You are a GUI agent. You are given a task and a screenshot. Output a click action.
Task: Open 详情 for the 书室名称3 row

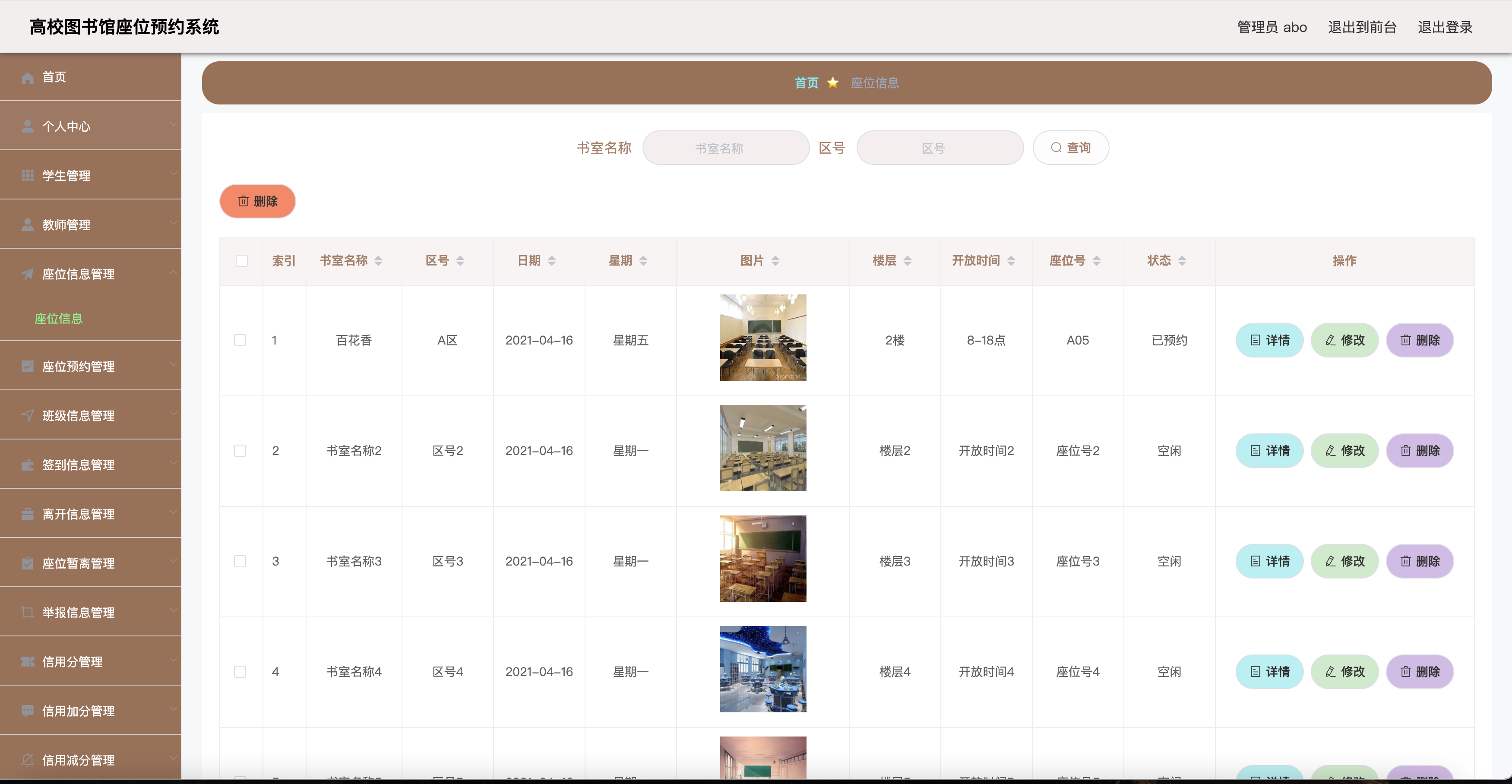pos(1270,562)
